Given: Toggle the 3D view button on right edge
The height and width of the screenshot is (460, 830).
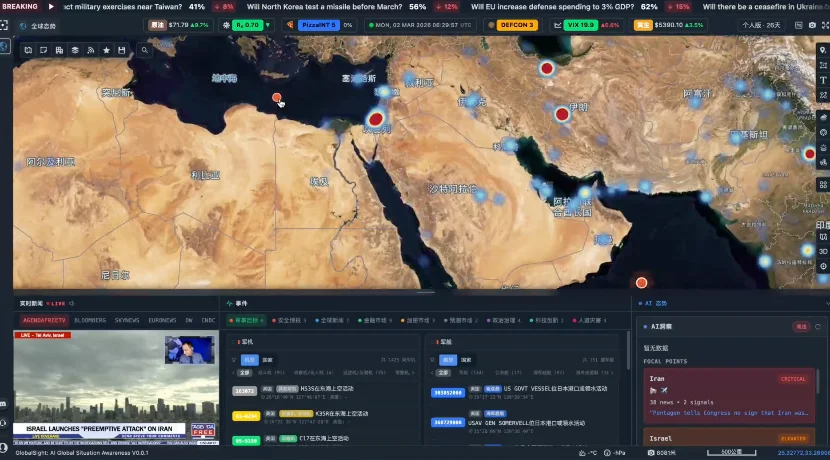Looking at the screenshot, I should click(x=822, y=251).
